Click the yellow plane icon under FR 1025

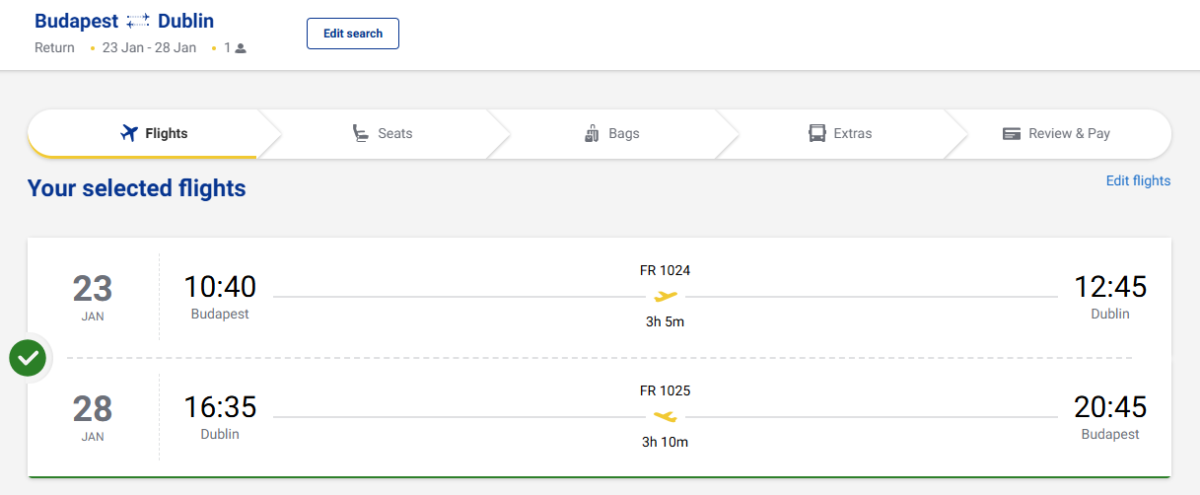coord(665,416)
